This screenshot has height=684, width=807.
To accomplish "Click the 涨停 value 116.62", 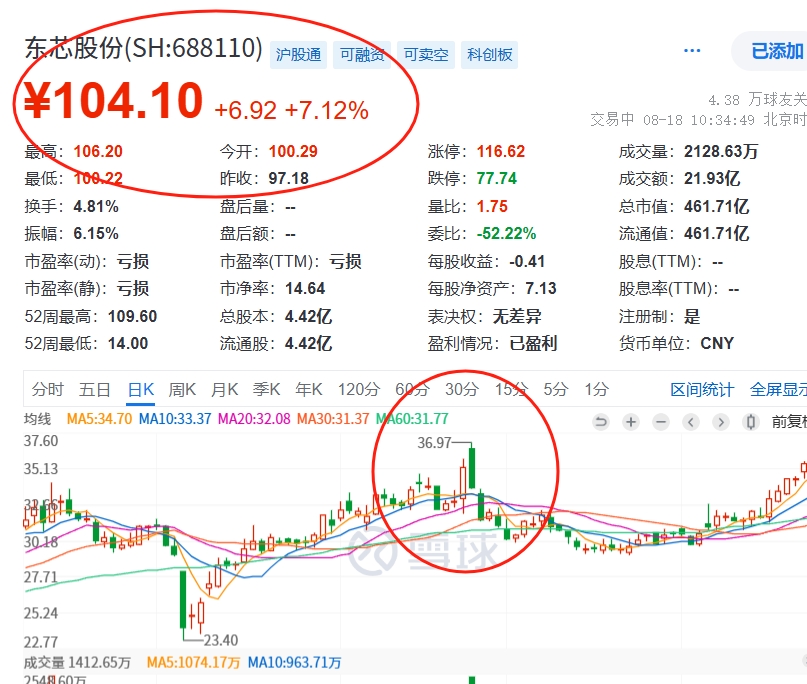I will (x=501, y=152).
